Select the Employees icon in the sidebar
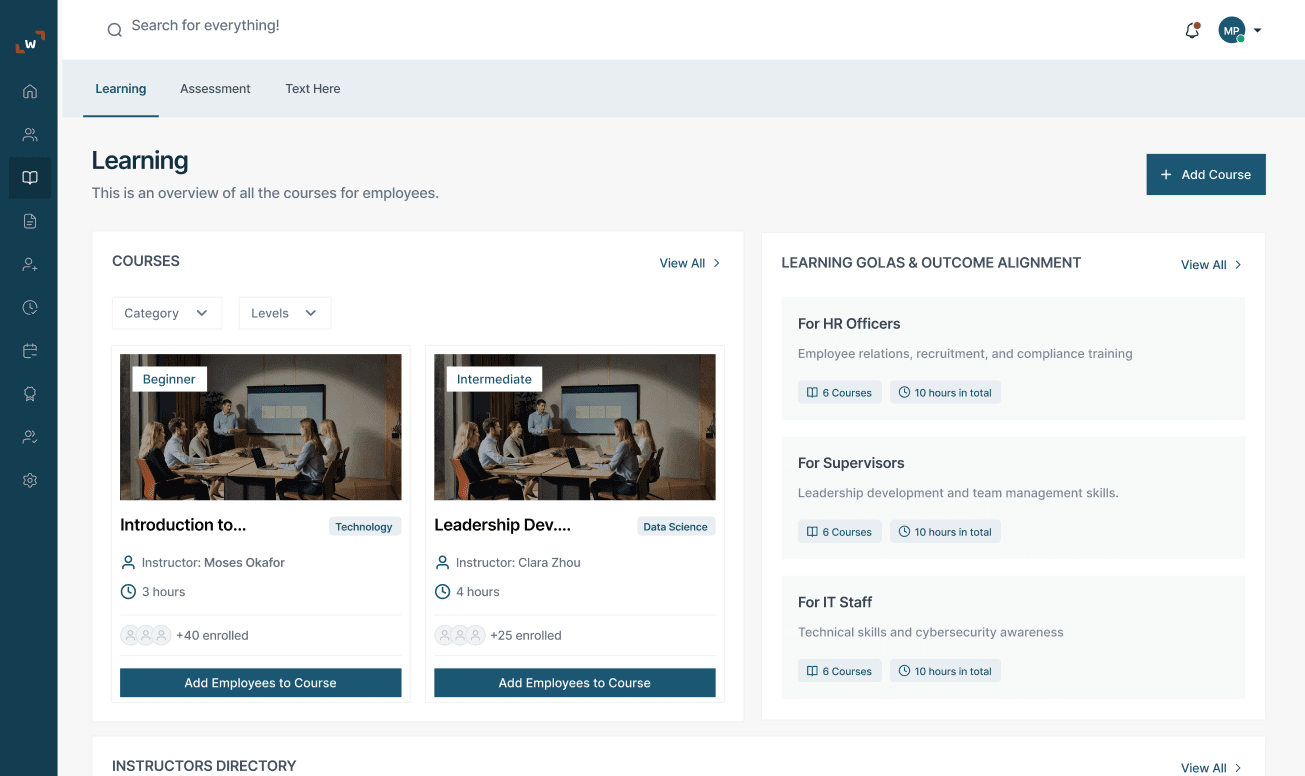The height and width of the screenshot is (776, 1305). coord(29,134)
